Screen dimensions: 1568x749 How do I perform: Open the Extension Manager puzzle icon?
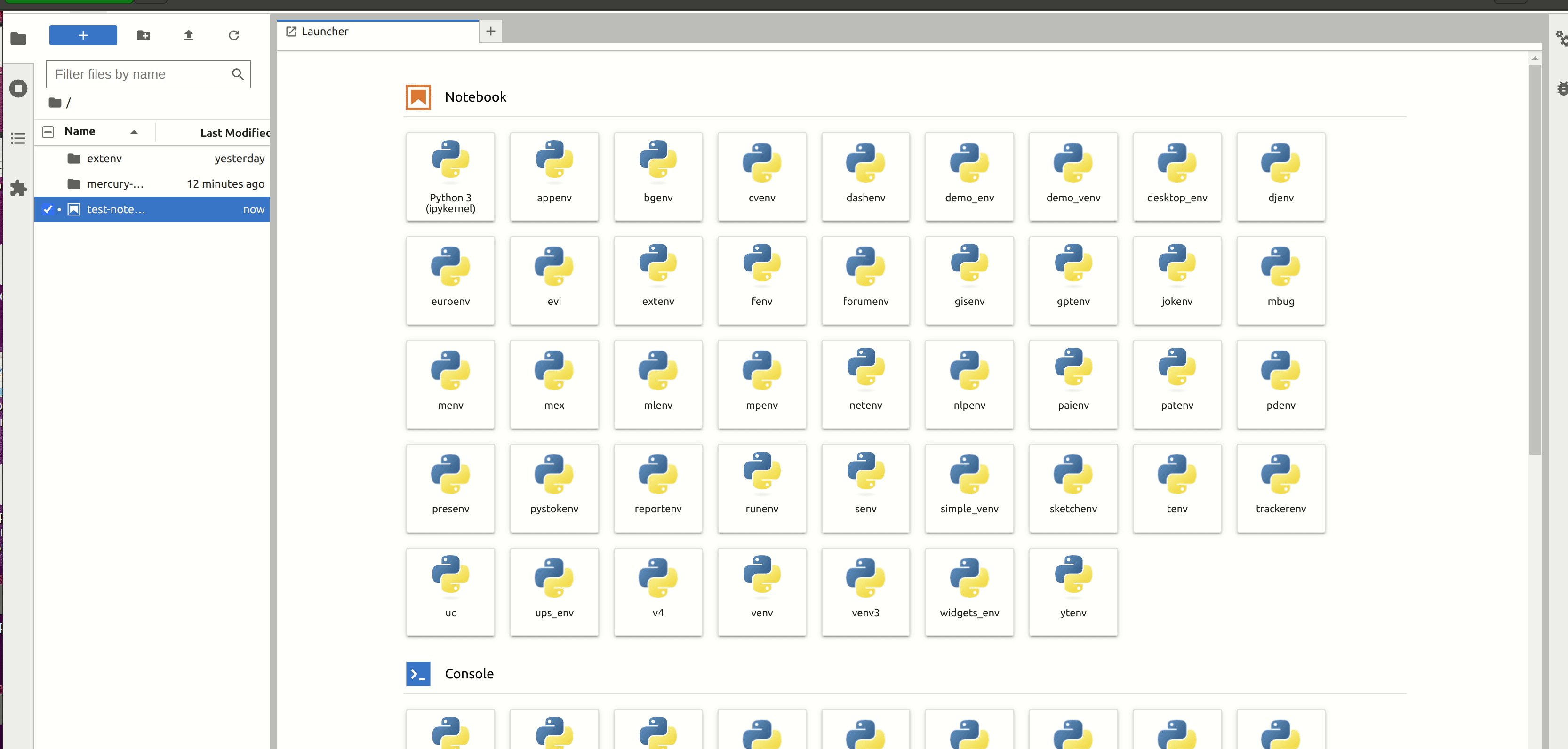18,188
